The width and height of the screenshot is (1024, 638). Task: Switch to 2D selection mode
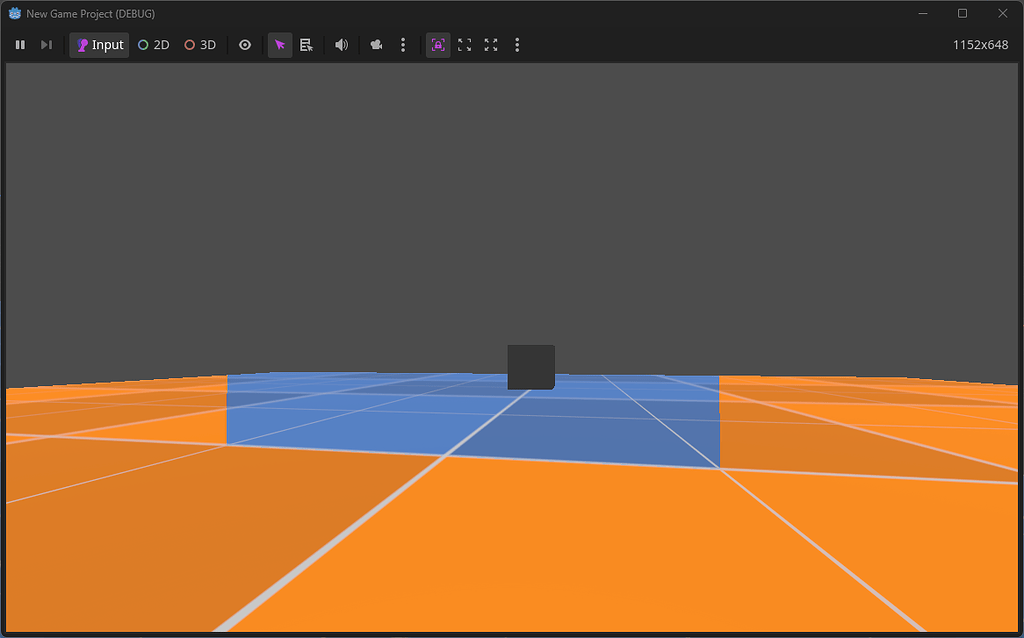pos(153,44)
